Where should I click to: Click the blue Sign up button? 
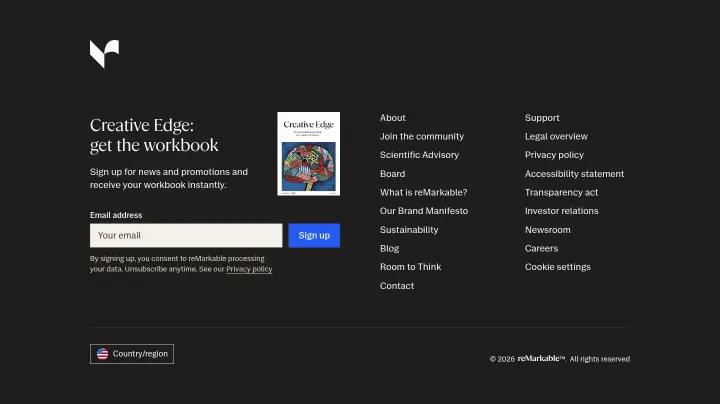pos(314,236)
